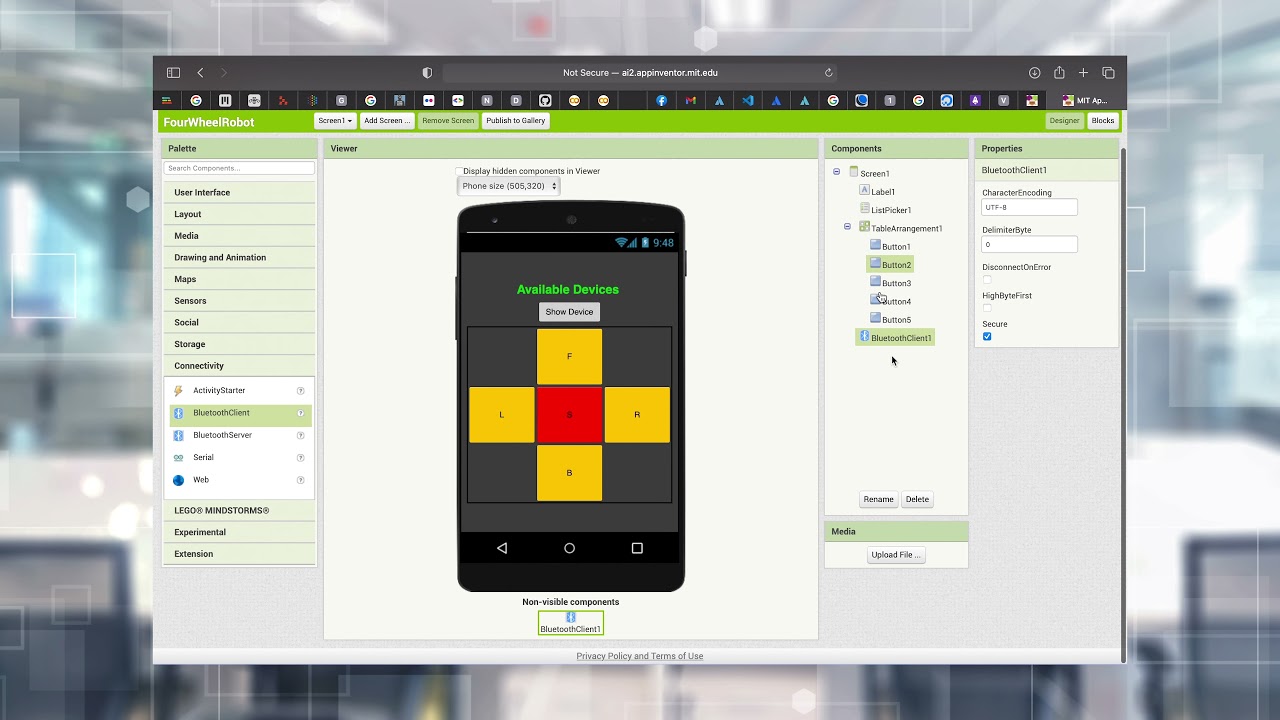Select the yellow L button in phone viewer
1280x720 pixels.
coord(502,415)
